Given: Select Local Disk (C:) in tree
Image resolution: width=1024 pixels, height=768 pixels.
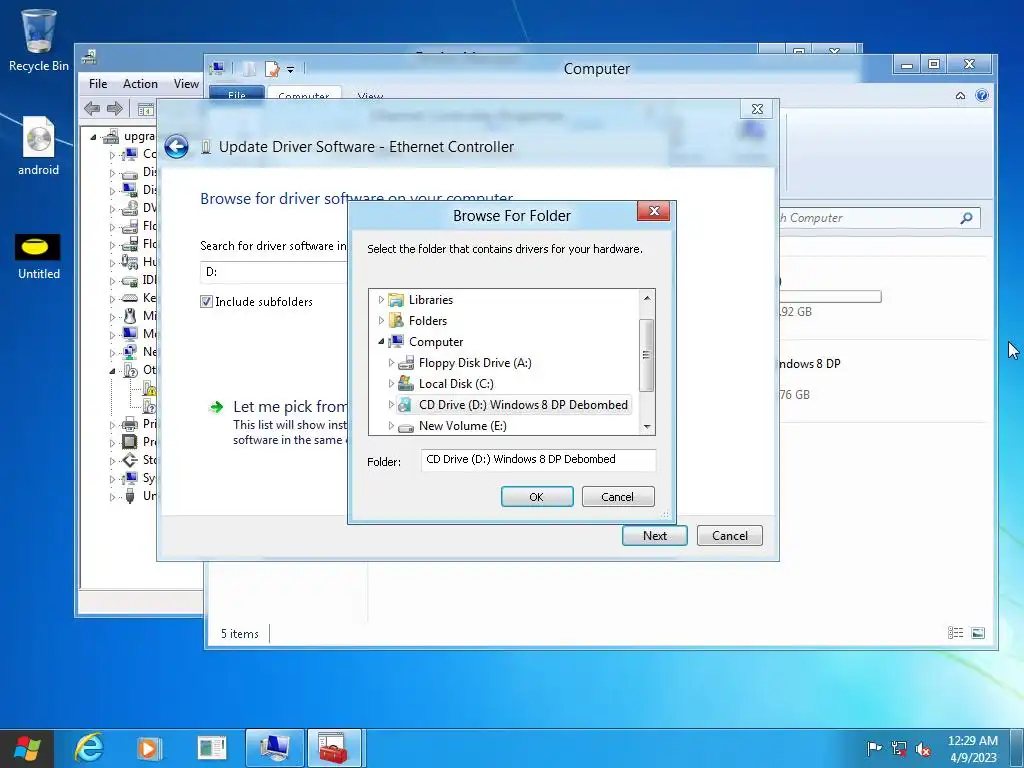Looking at the screenshot, I should coord(456,383).
